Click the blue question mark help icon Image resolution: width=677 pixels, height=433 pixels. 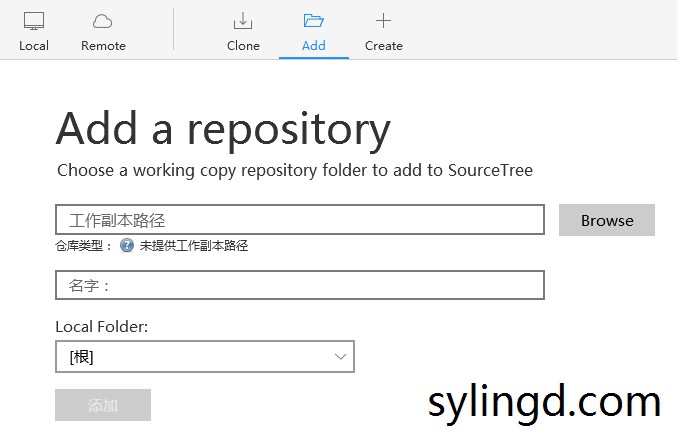(127, 245)
